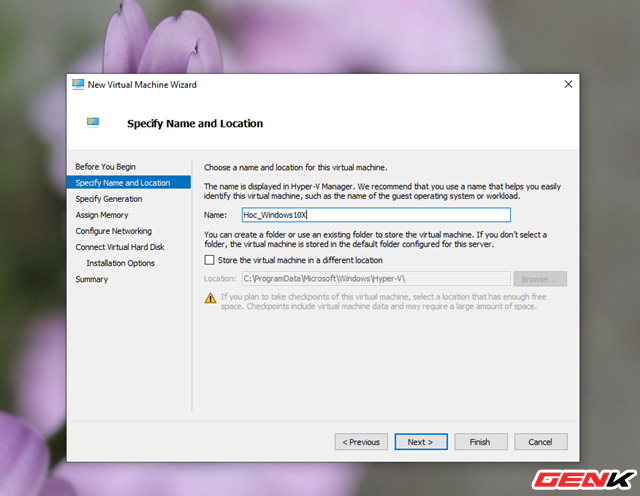The width and height of the screenshot is (640, 496).
Task: Open the Specify Generation step
Action: [109, 199]
